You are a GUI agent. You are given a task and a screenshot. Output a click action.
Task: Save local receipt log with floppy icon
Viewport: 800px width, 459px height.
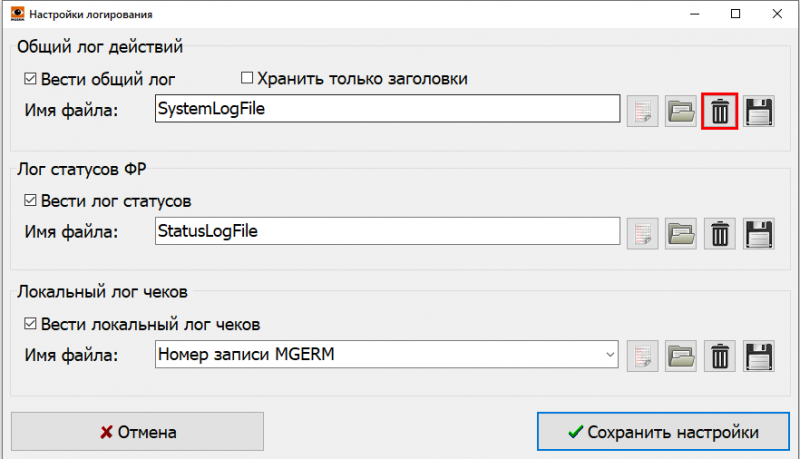pos(759,356)
